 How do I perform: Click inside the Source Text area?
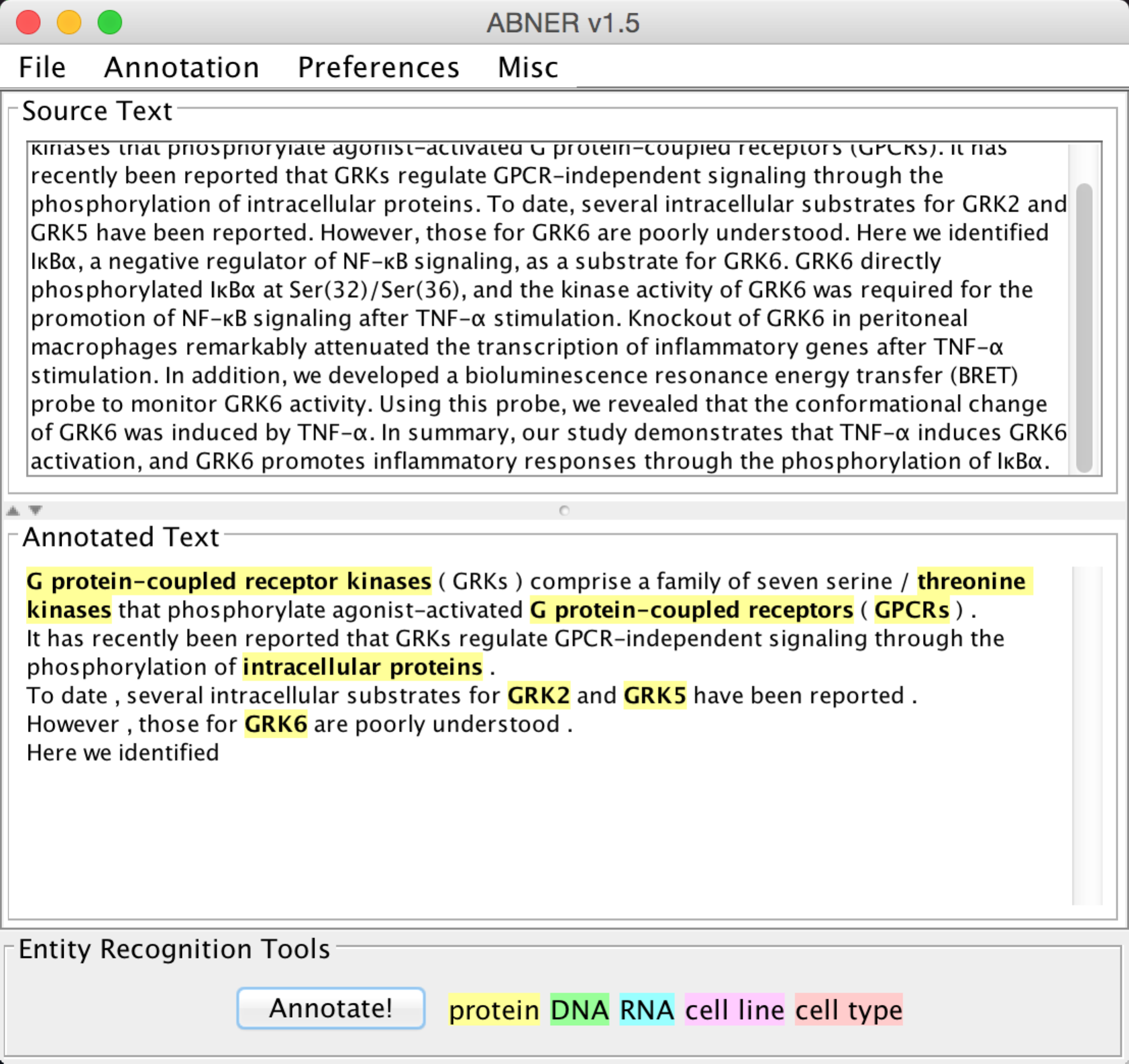545,318
